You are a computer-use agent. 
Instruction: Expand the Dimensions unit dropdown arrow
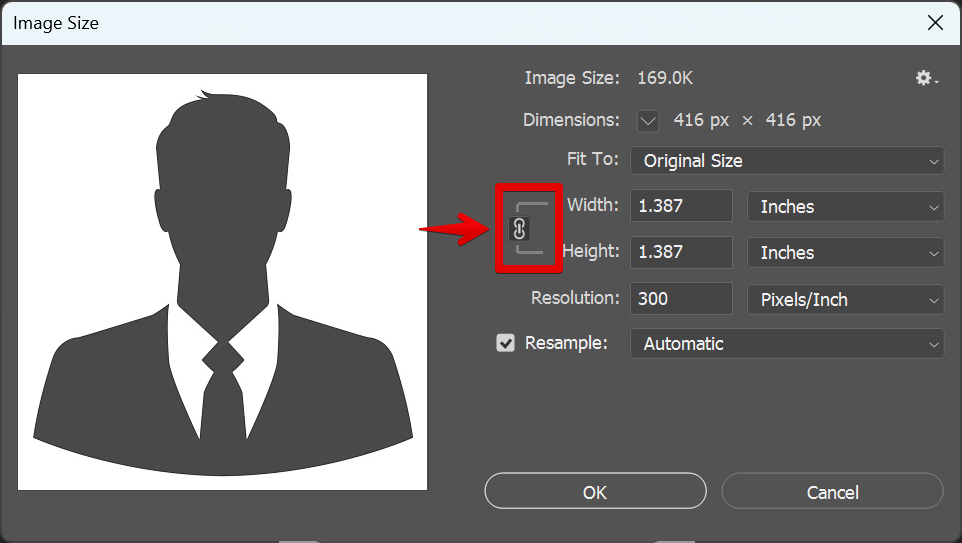[648, 120]
